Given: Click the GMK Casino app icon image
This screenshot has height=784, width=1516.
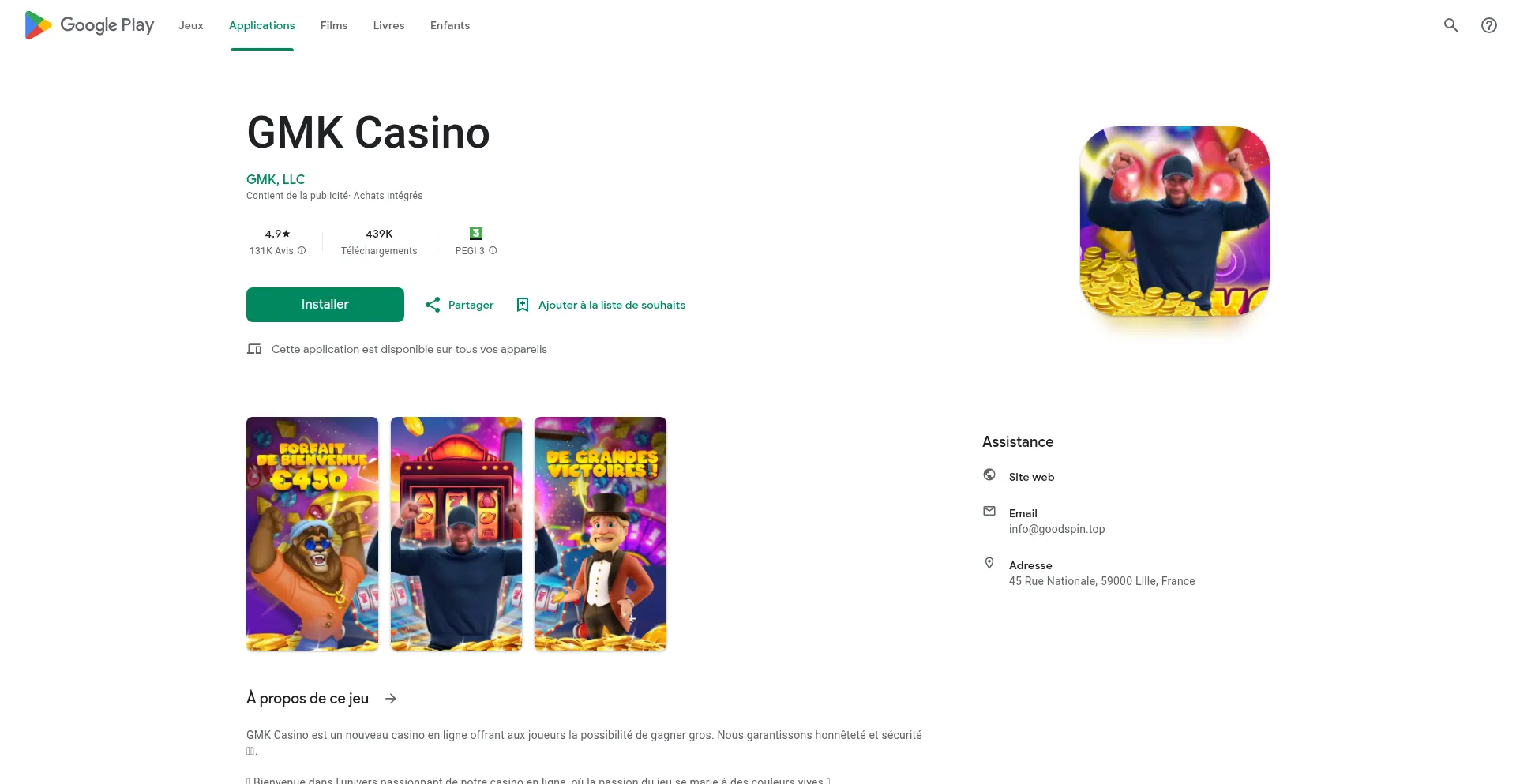Looking at the screenshot, I should click(1175, 221).
